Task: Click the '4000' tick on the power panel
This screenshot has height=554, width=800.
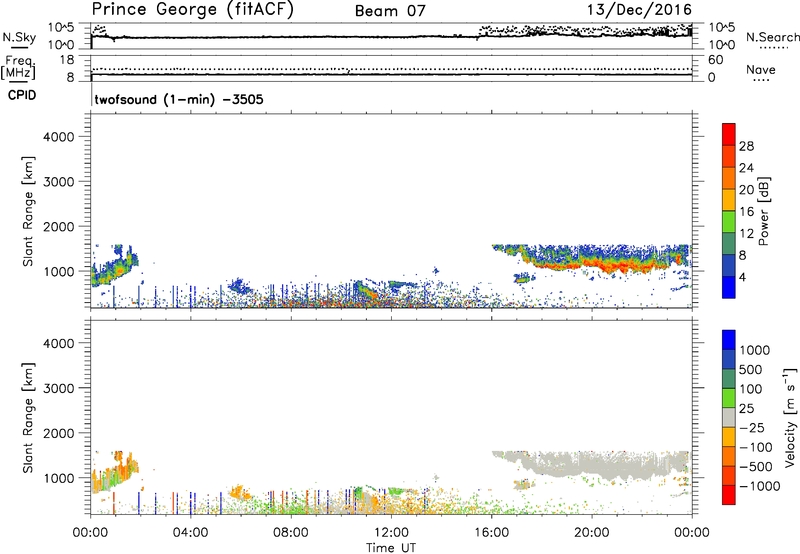Action: (59, 137)
